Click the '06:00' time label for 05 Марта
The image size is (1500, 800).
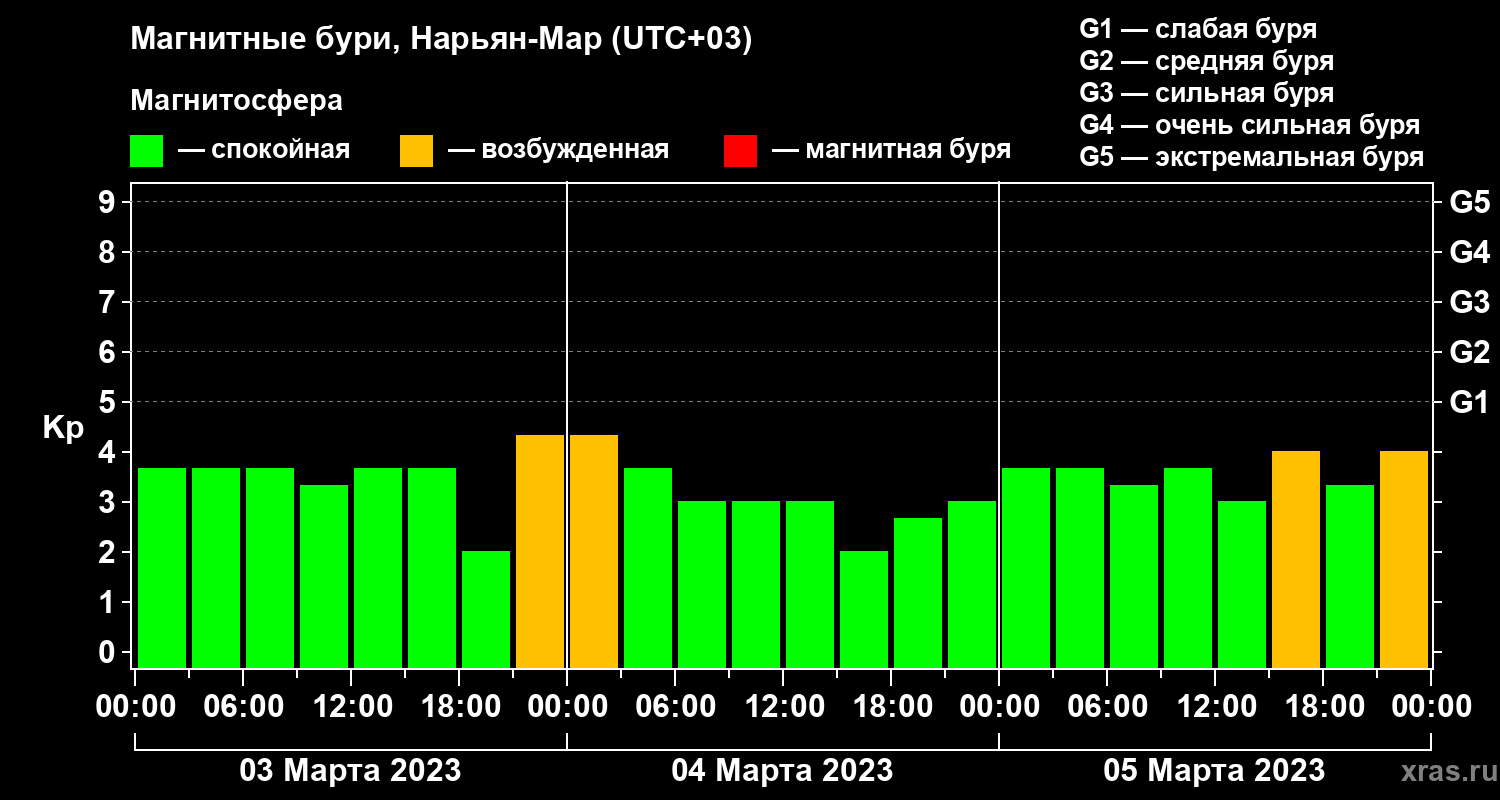pyautogui.click(x=1107, y=707)
